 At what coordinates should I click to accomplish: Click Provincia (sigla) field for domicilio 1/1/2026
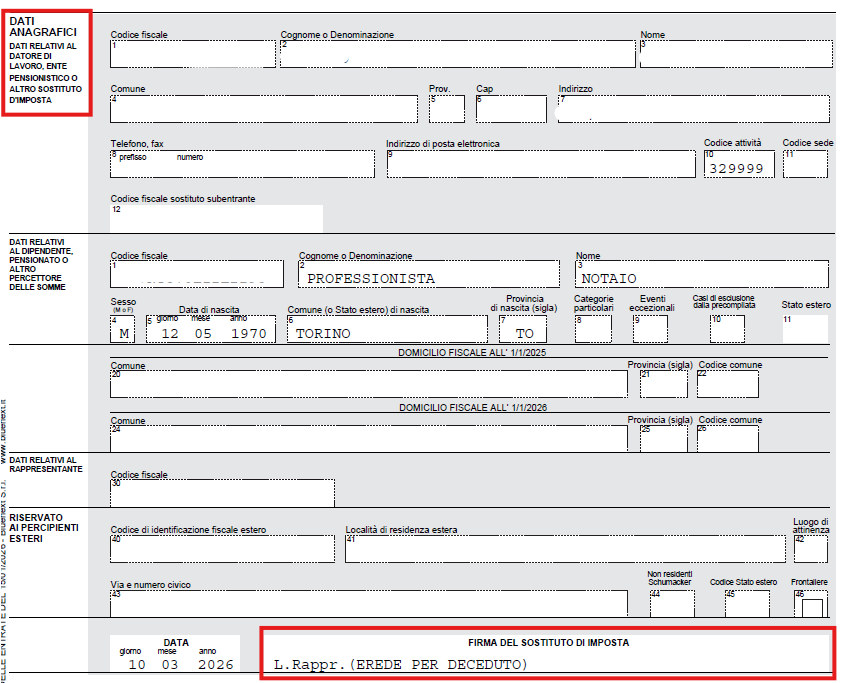coord(664,439)
